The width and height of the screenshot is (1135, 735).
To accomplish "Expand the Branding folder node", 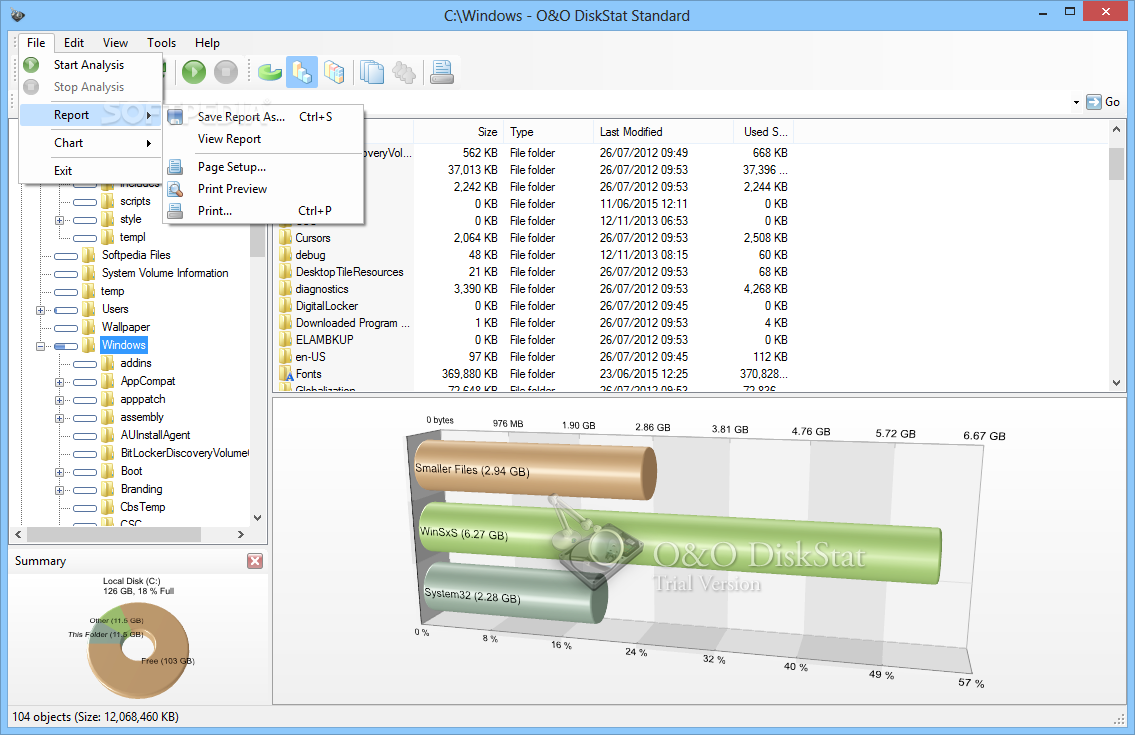I will point(59,490).
